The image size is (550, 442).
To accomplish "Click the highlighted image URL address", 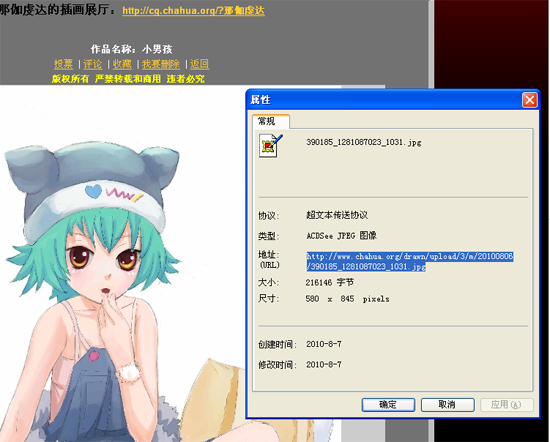I will point(410,261).
